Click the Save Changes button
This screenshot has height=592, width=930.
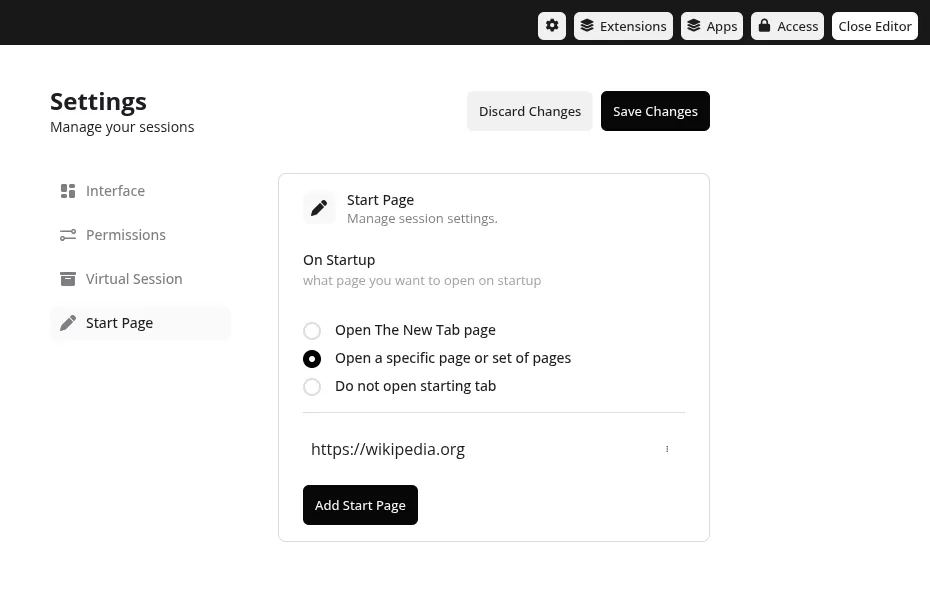(x=655, y=111)
